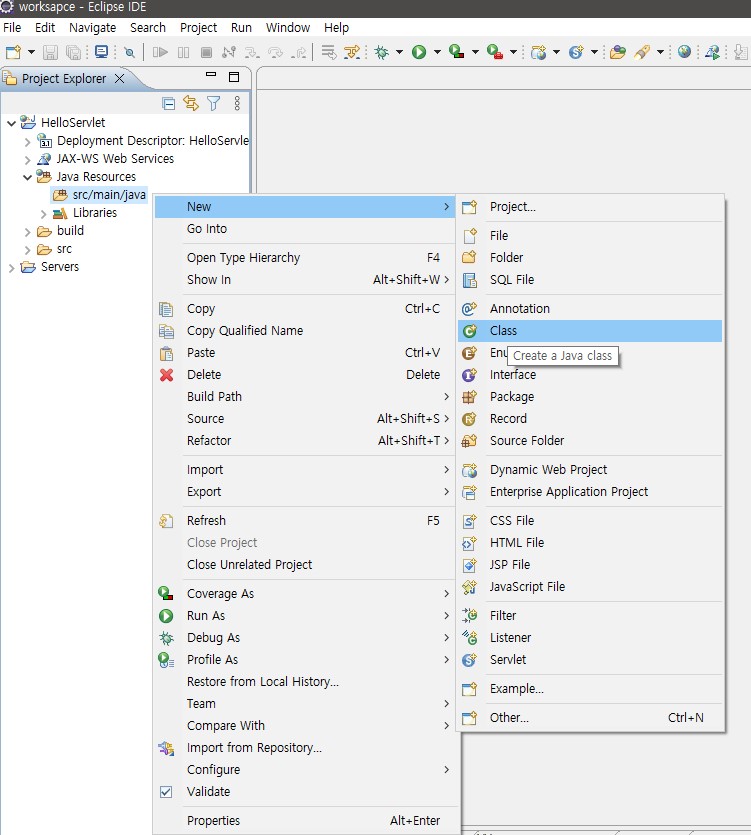The width and height of the screenshot is (751, 835).
Task: Collapse the Java Resources node
Action: pyautogui.click(x=27, y=177)
